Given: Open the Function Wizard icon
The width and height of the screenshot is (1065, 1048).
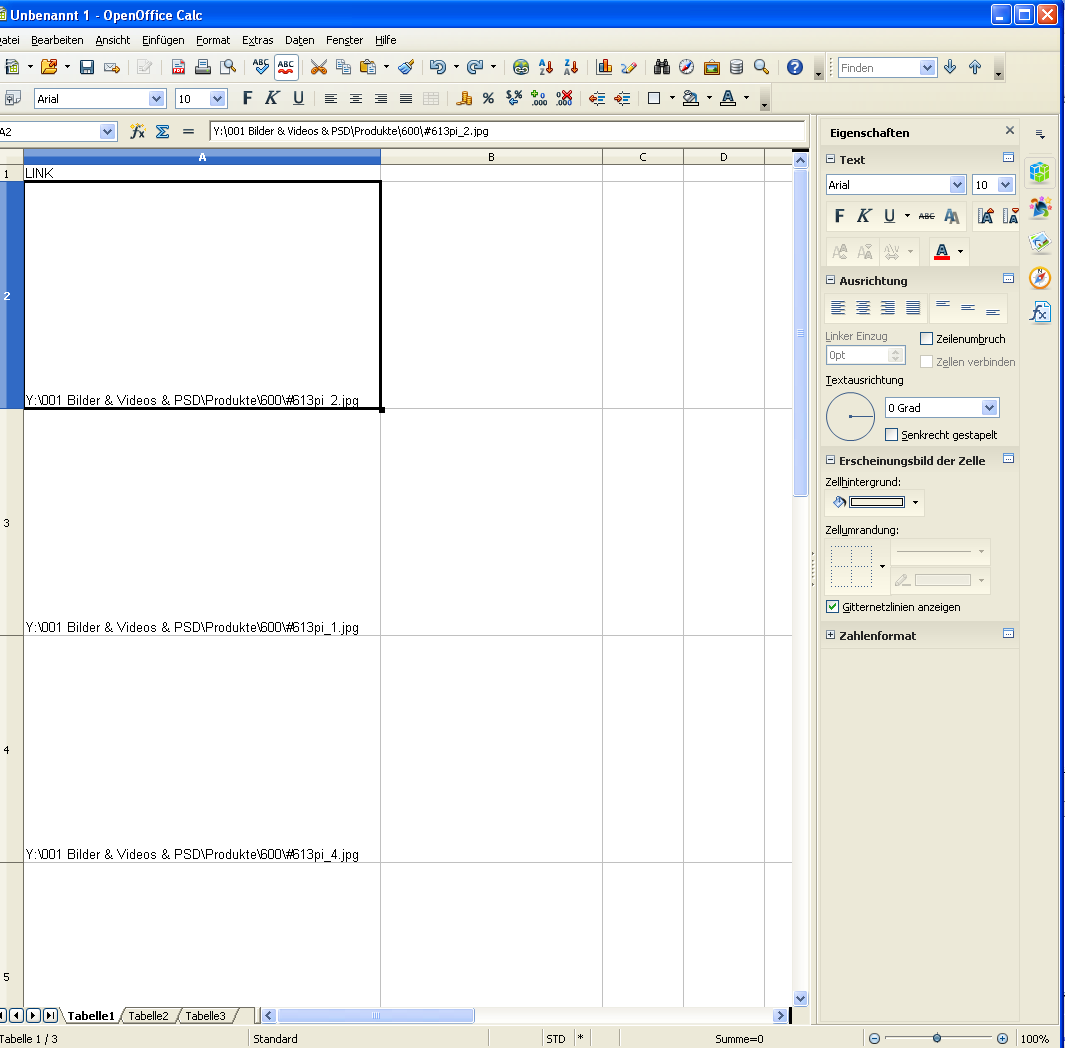Looking at the screenshot, I should coord(138,132).
